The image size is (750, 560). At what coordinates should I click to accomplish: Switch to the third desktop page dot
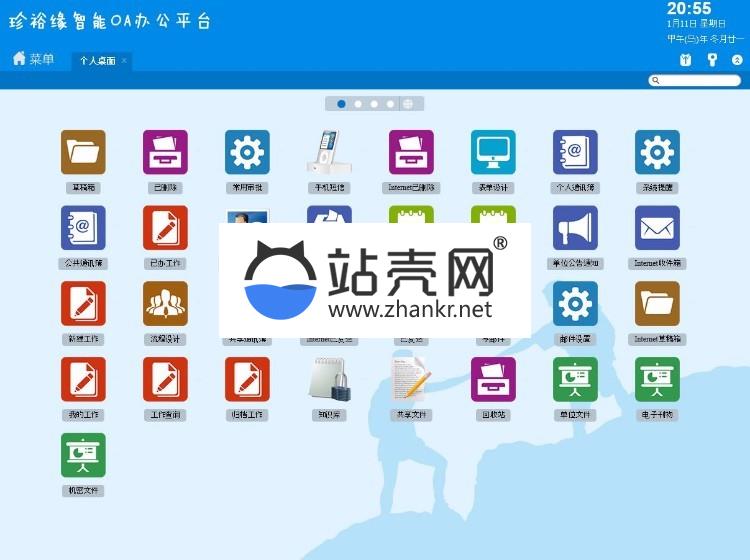click(374, 104)
